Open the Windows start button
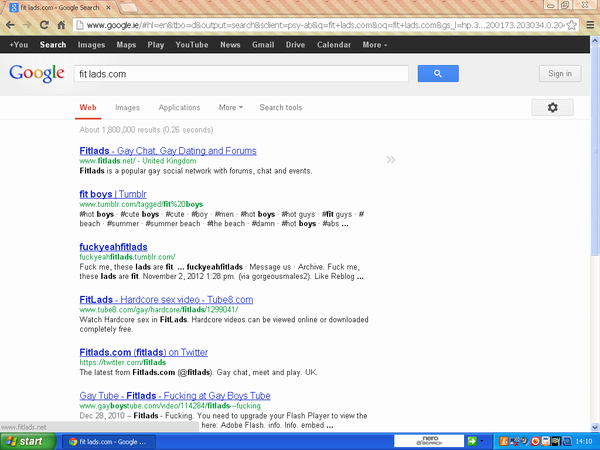The height and width of the screenshot is (450, 600). [x=28, y=441]
